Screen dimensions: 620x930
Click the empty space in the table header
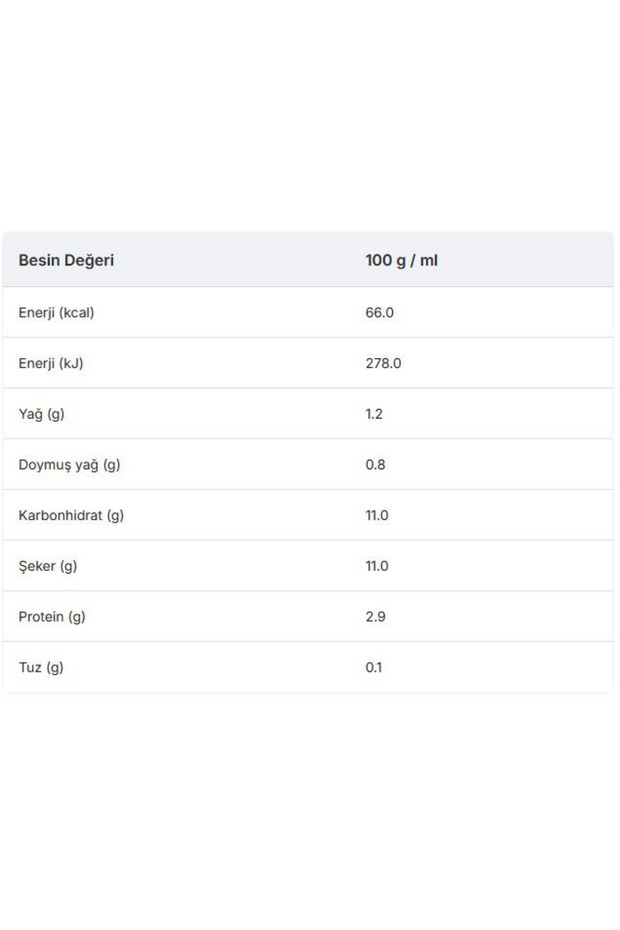525,260
